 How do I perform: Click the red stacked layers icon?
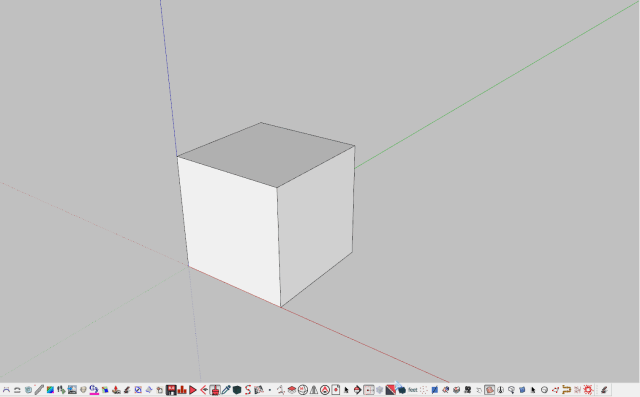[x=292, y=390]
